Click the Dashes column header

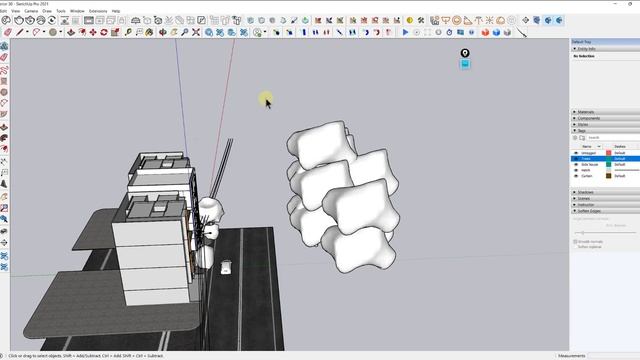click(620, 147)
